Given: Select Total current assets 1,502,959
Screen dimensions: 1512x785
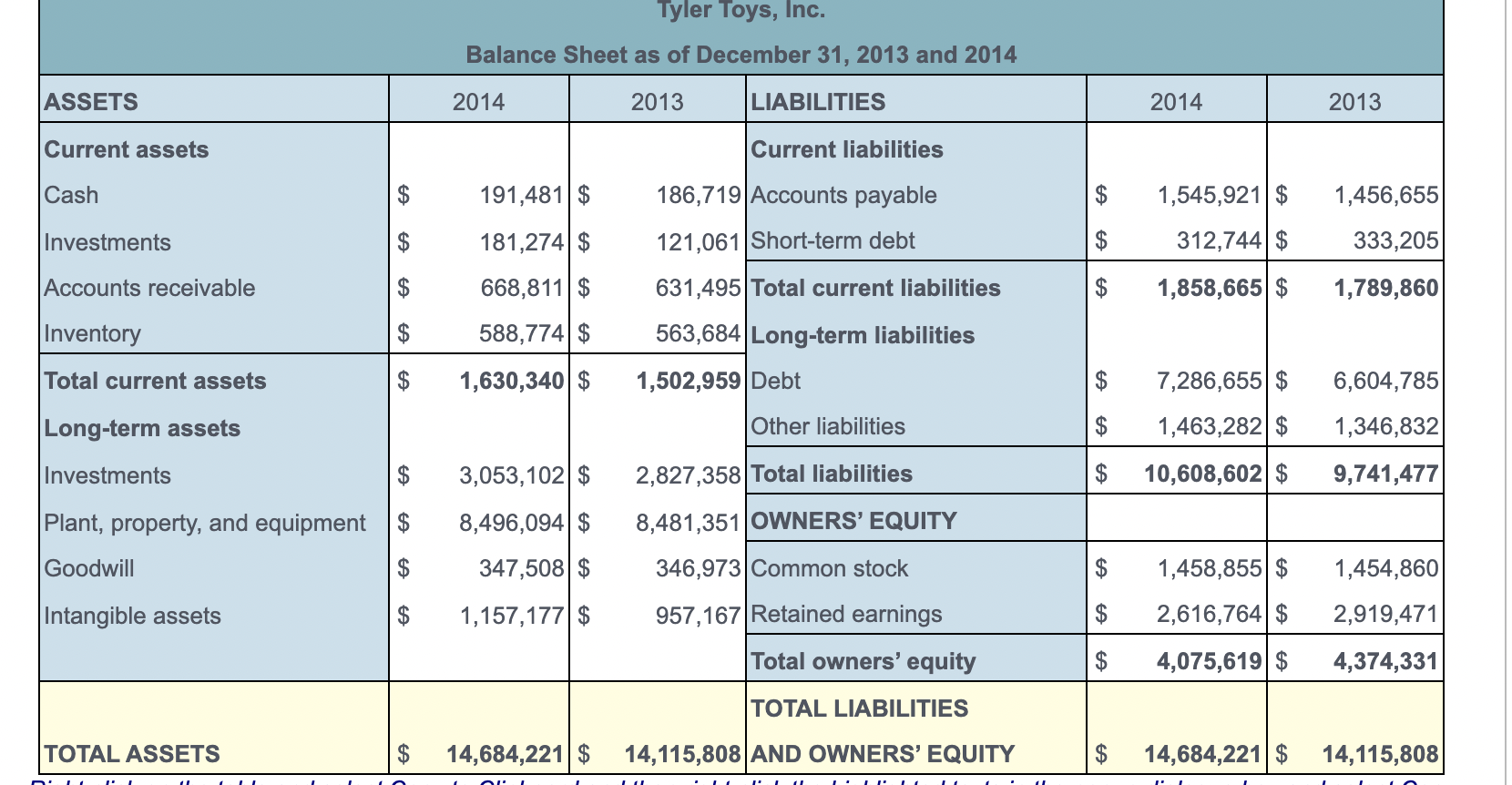Looking at the screenshot, I should click(689, 382).
